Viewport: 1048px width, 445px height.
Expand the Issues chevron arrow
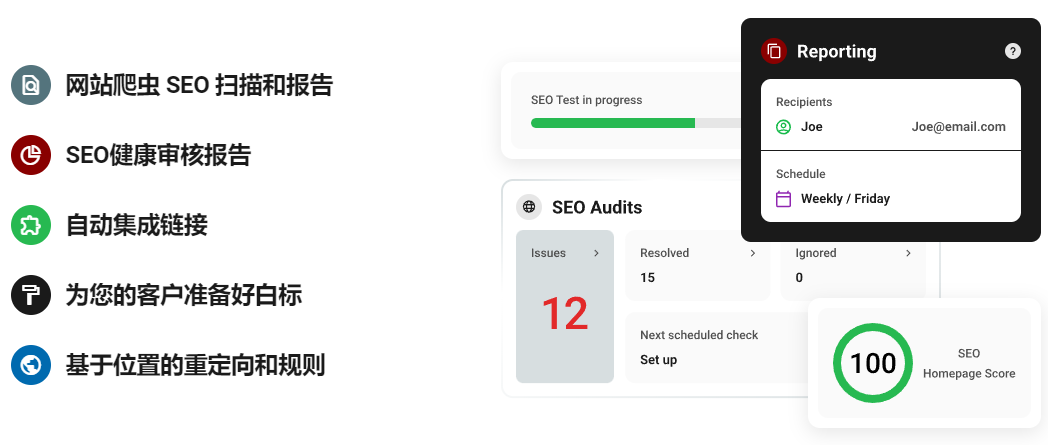tap(596, 253)
